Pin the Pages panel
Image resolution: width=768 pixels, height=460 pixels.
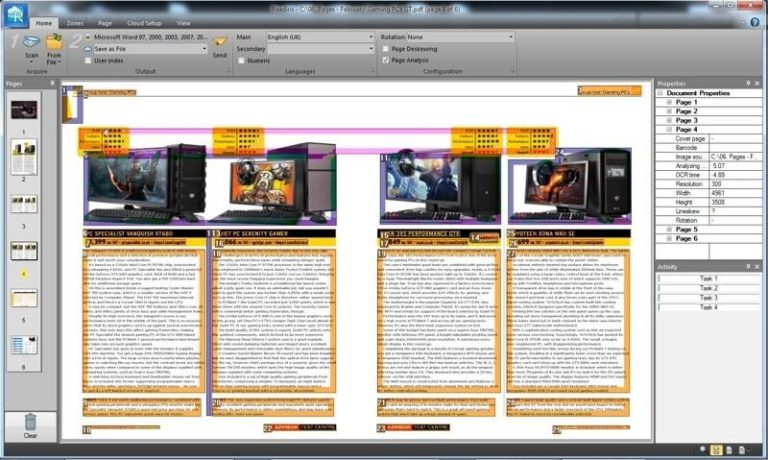pyautogui.click(x=52, y=84)
